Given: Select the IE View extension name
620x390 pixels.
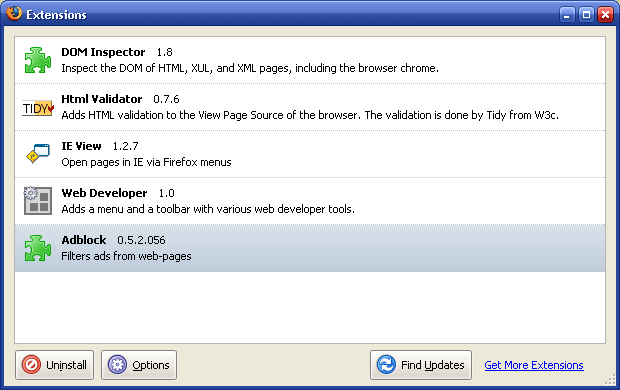Looking at the screenshot, I should [x=81, y=146].
